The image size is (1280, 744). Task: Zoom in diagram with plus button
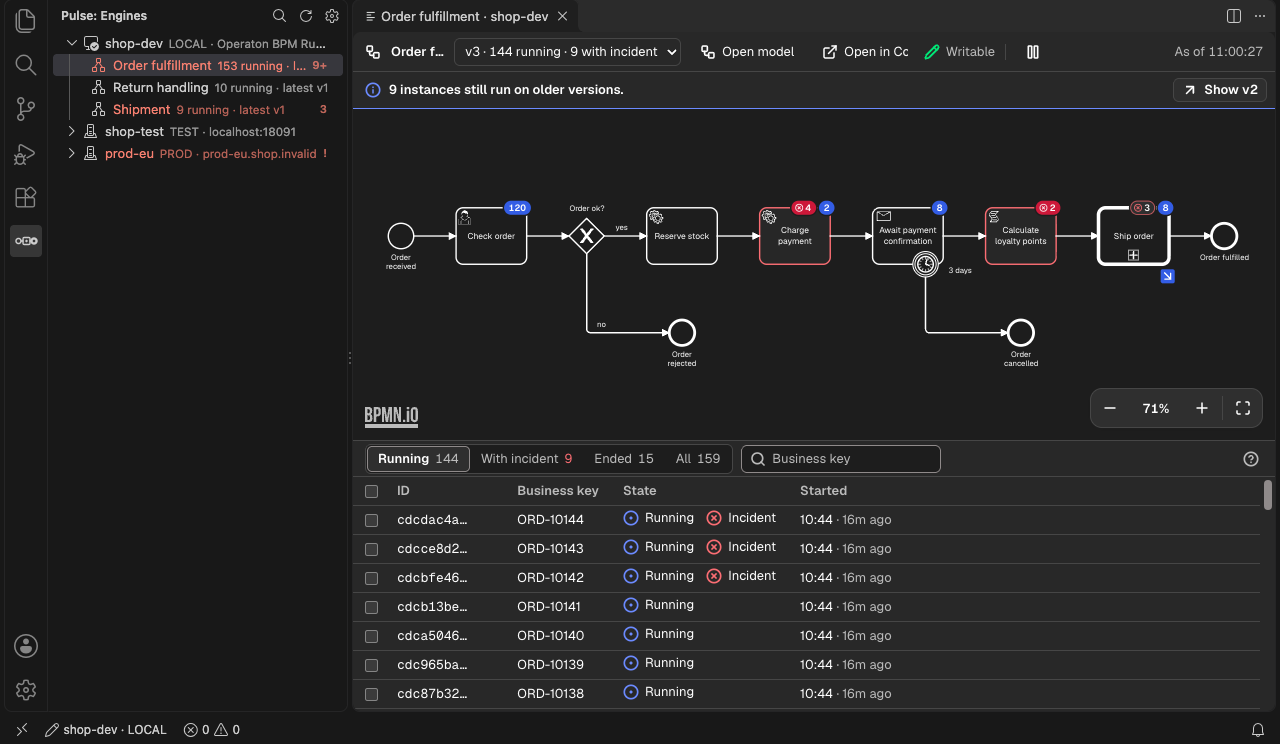[x=1202, y=408]
